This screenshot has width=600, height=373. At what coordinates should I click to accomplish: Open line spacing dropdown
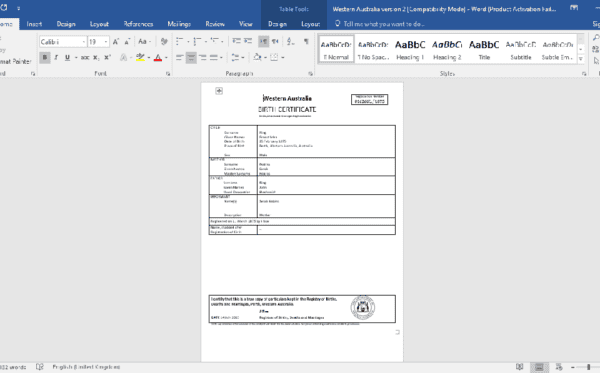(237, 57)
